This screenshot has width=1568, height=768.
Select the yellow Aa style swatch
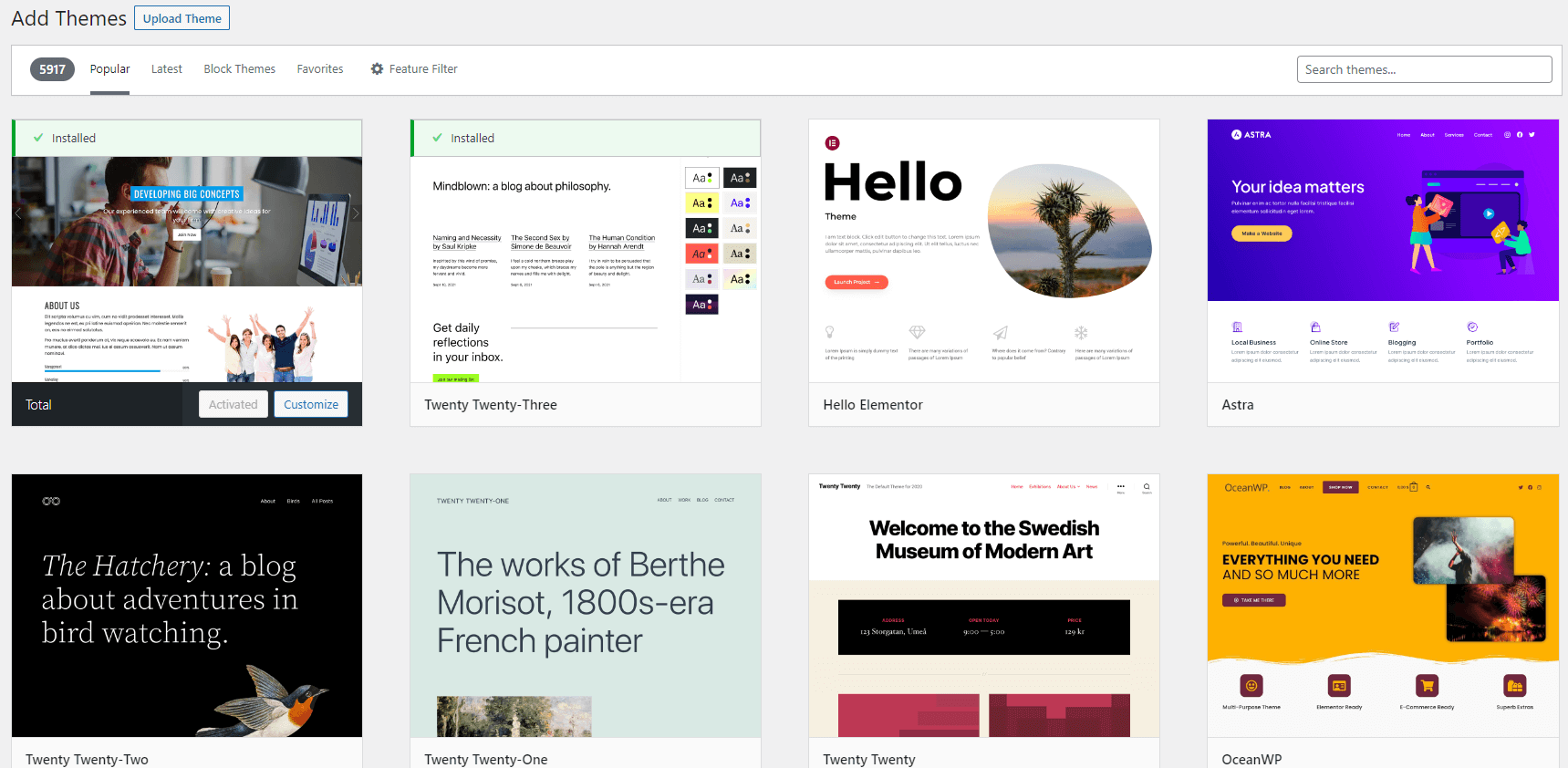point(701,203)
